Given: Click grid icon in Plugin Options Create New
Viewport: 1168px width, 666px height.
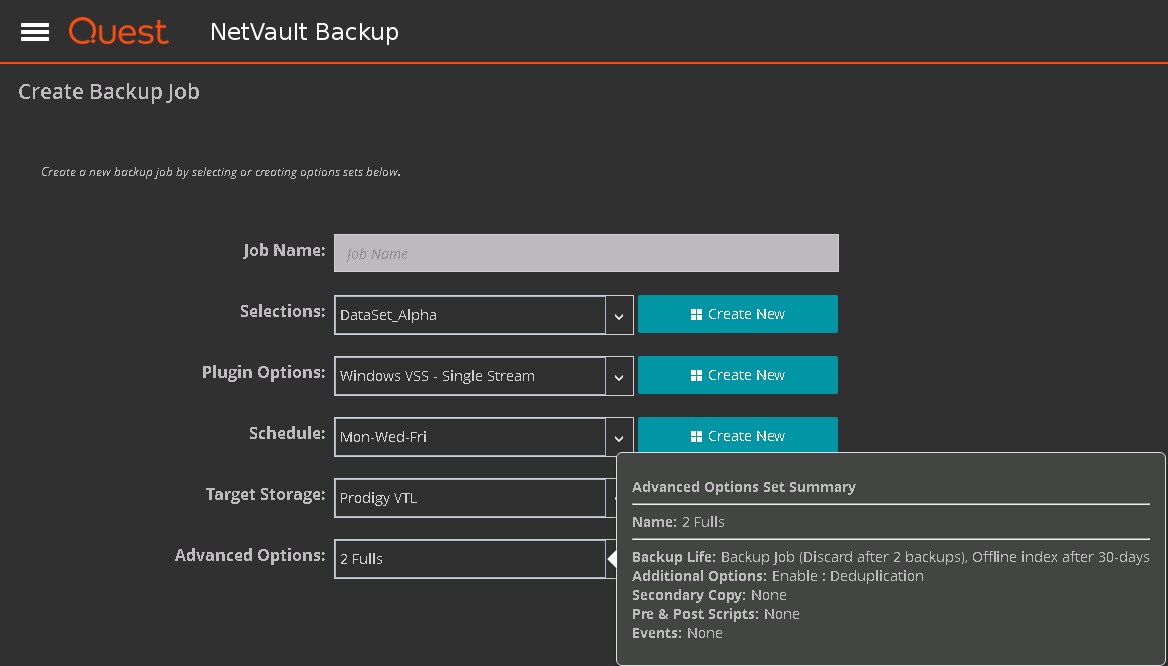Looking at the screenshot, I should pos(696,375).
